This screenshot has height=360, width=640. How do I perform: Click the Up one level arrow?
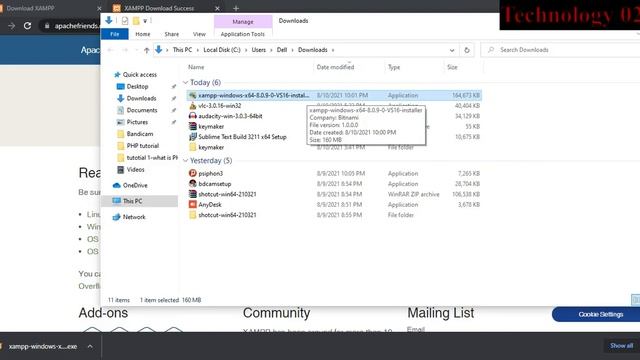(146, 50)
